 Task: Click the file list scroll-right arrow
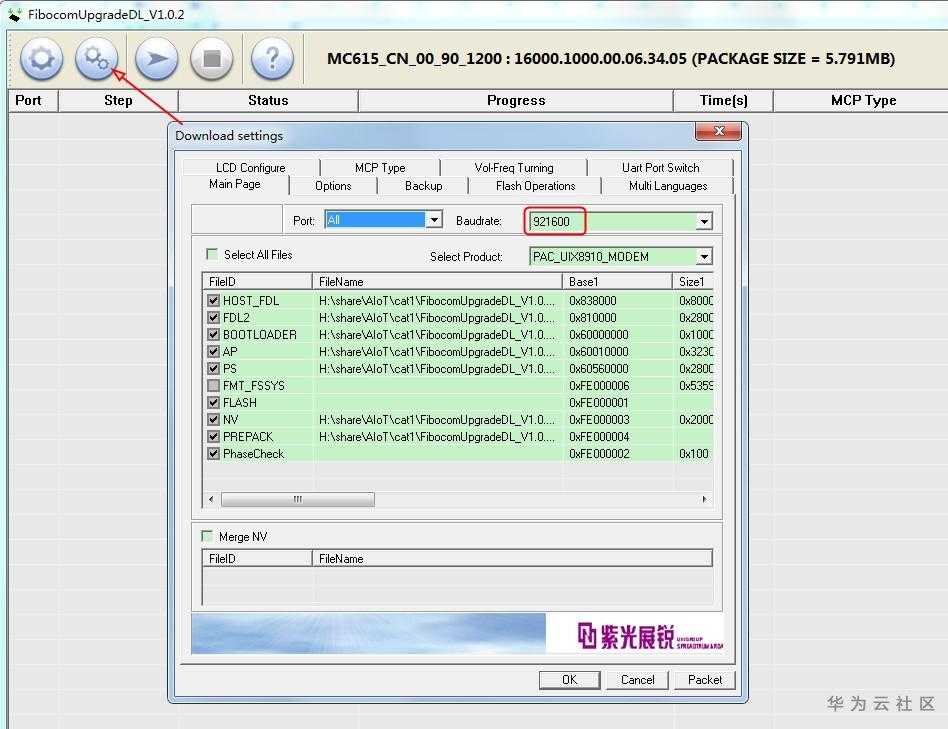[704, 499]
